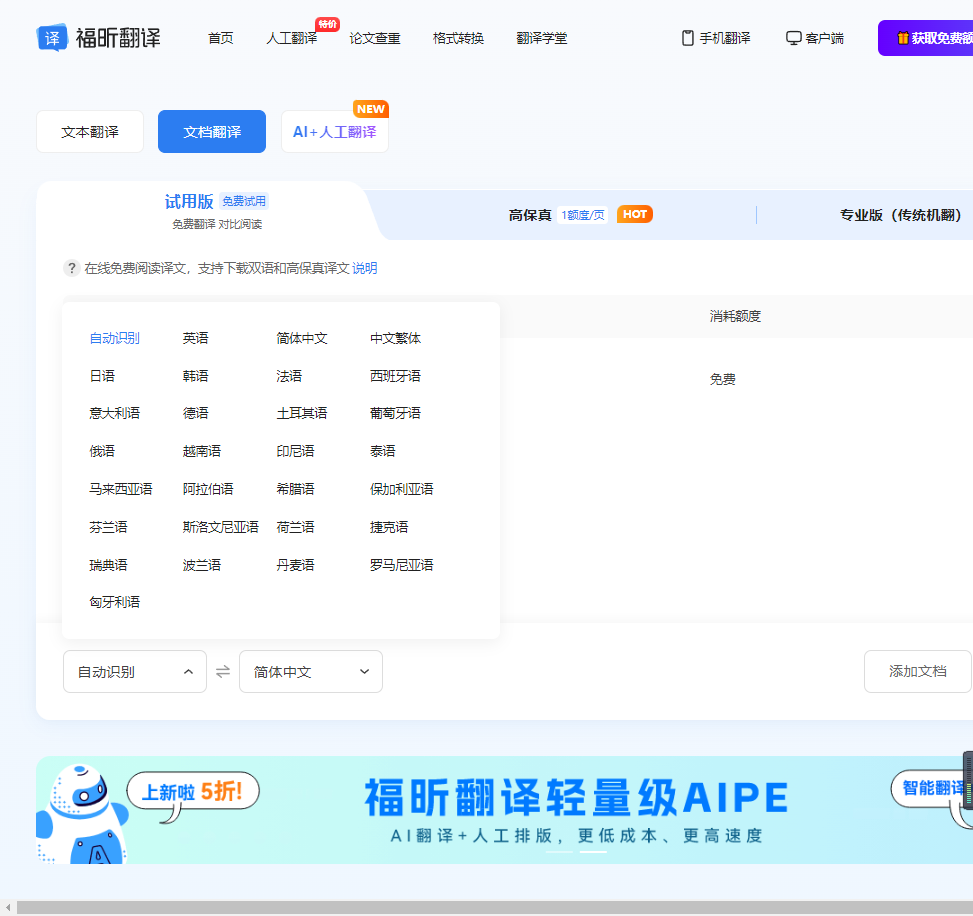Choose 韩语 in the language list

click(195, 376)
